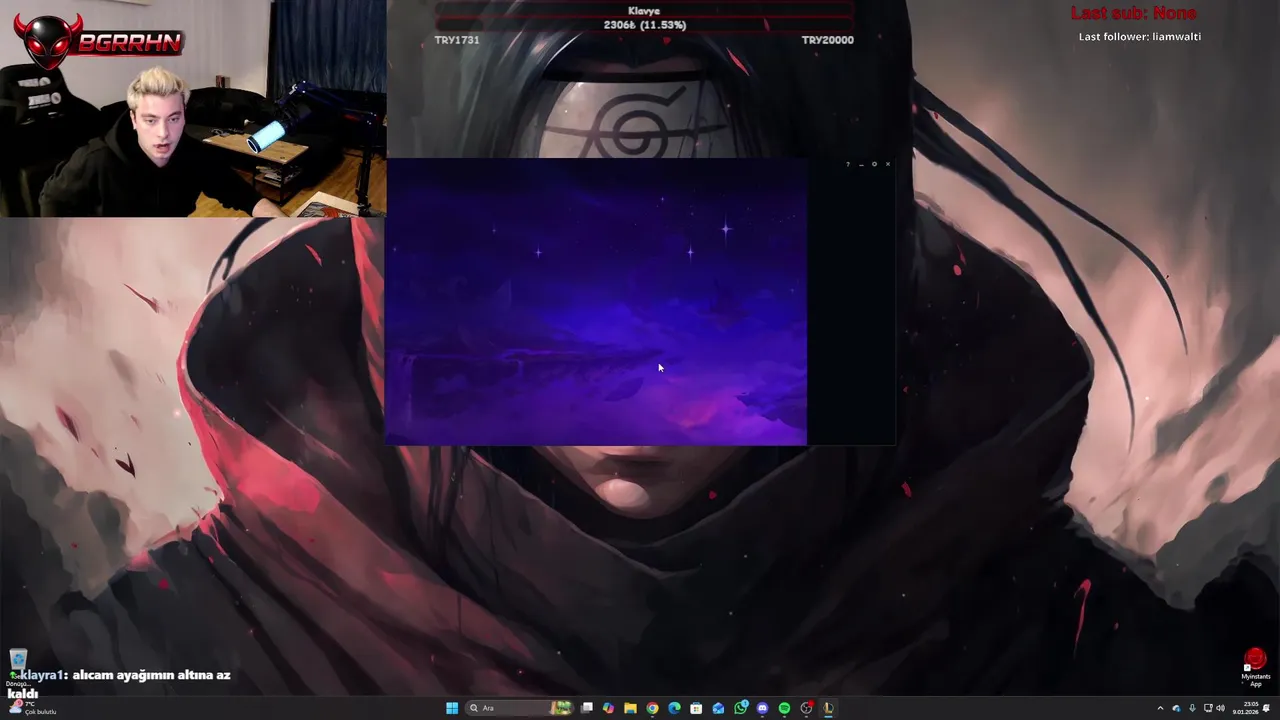Switch to Google Chrome in the taskbar
This screenshot has height=720, width=1280.
tap(652, 708)
